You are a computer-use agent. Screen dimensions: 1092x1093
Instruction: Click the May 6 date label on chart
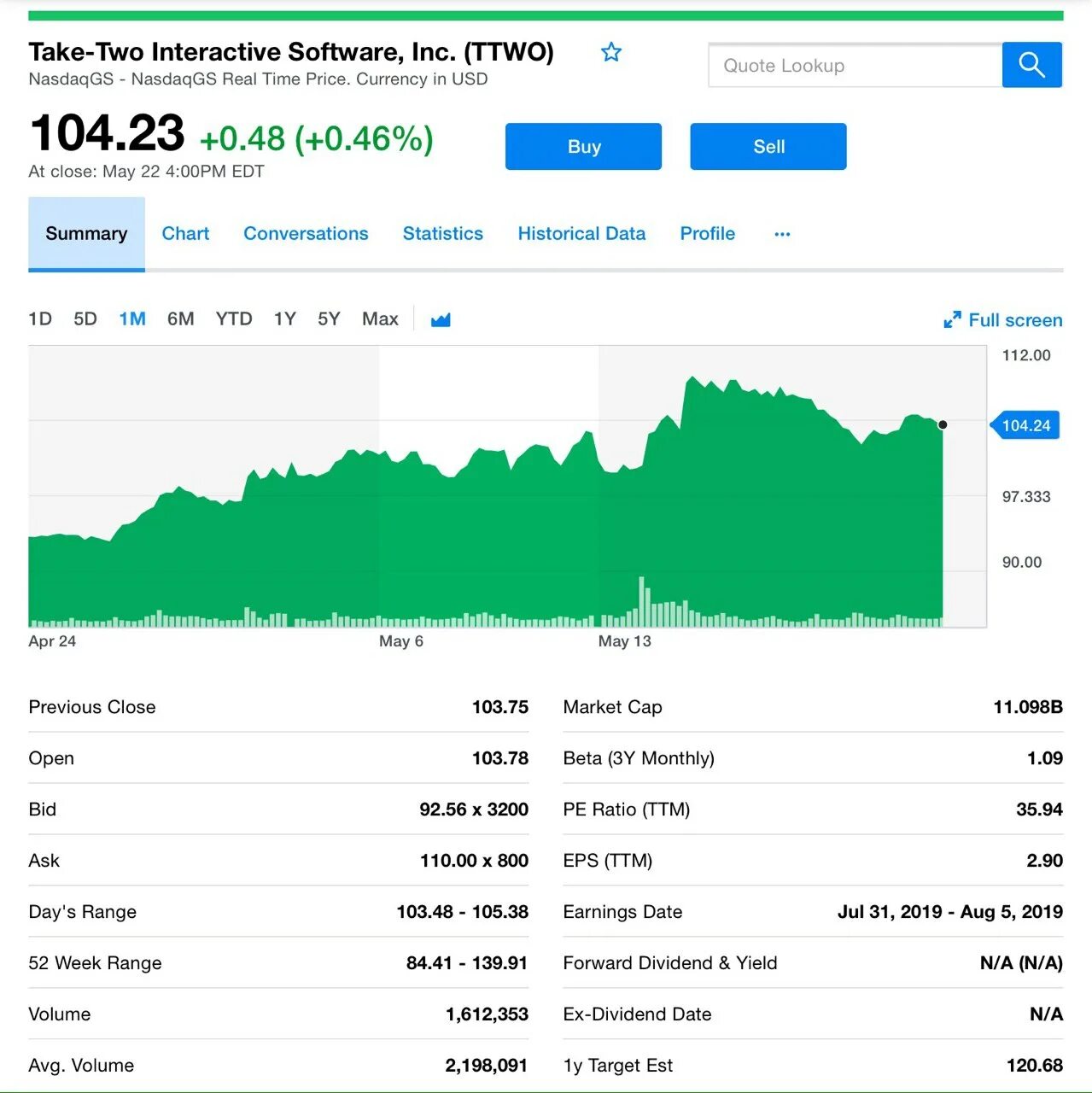[401, 641]
